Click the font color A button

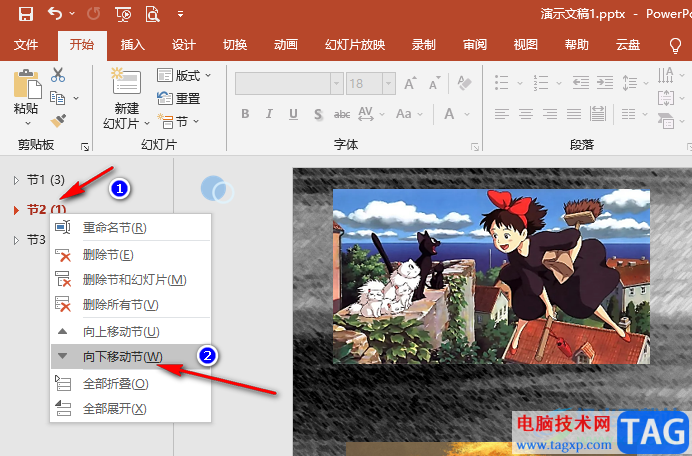click(449, 114)
